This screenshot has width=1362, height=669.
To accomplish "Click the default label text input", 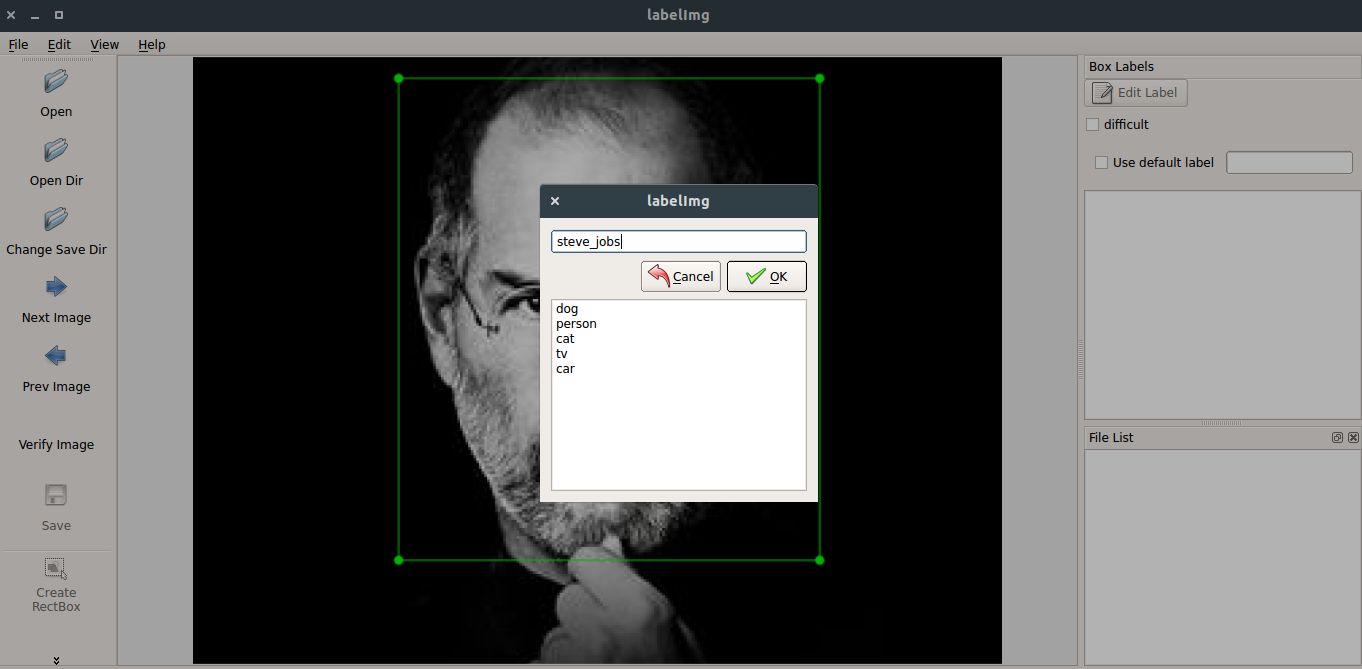I will (1288, 163).
